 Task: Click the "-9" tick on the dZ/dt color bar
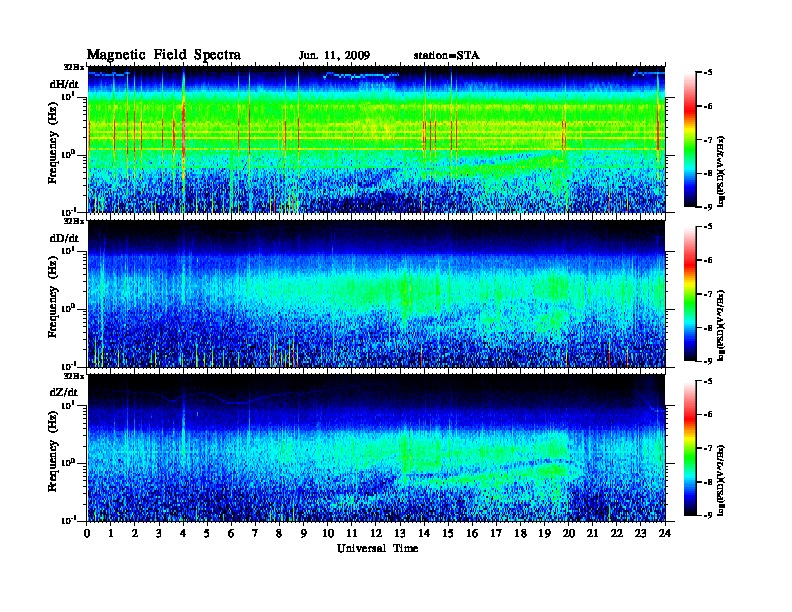708,515
